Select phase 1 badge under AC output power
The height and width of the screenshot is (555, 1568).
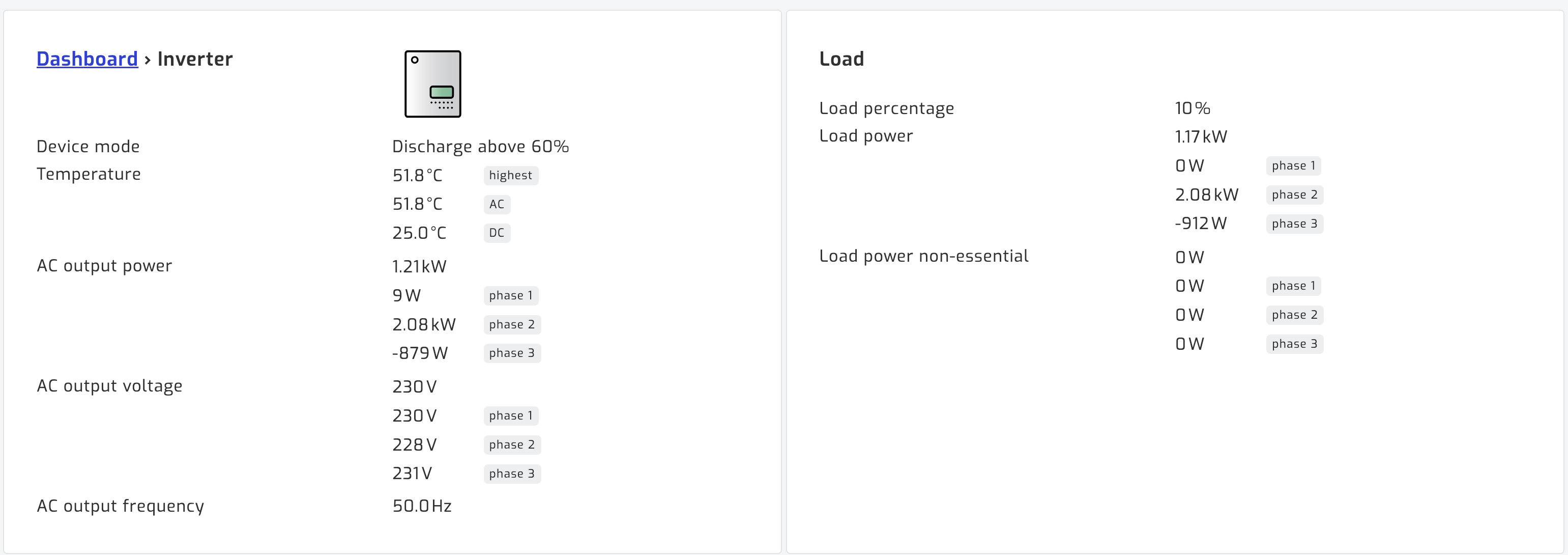point(511,295)
